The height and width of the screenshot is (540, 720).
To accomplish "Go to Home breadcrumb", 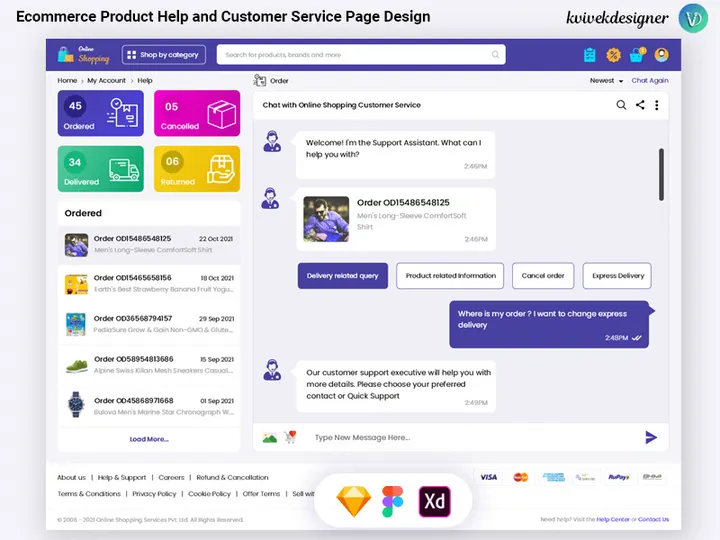I will coord(67,80).
